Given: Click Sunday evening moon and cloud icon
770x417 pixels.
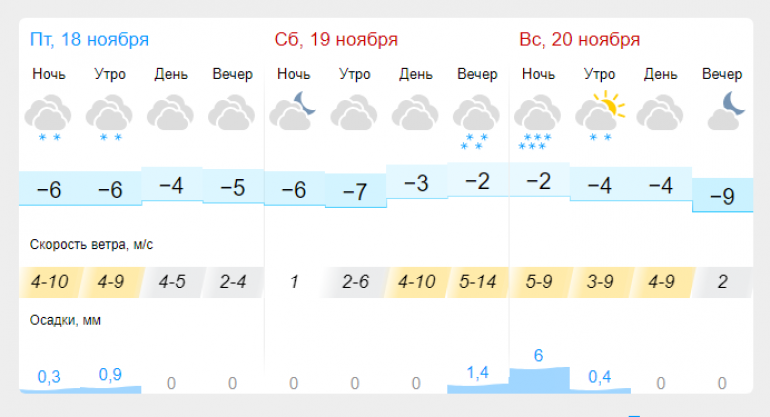Looking at the screenshot, I should [727, 111].
